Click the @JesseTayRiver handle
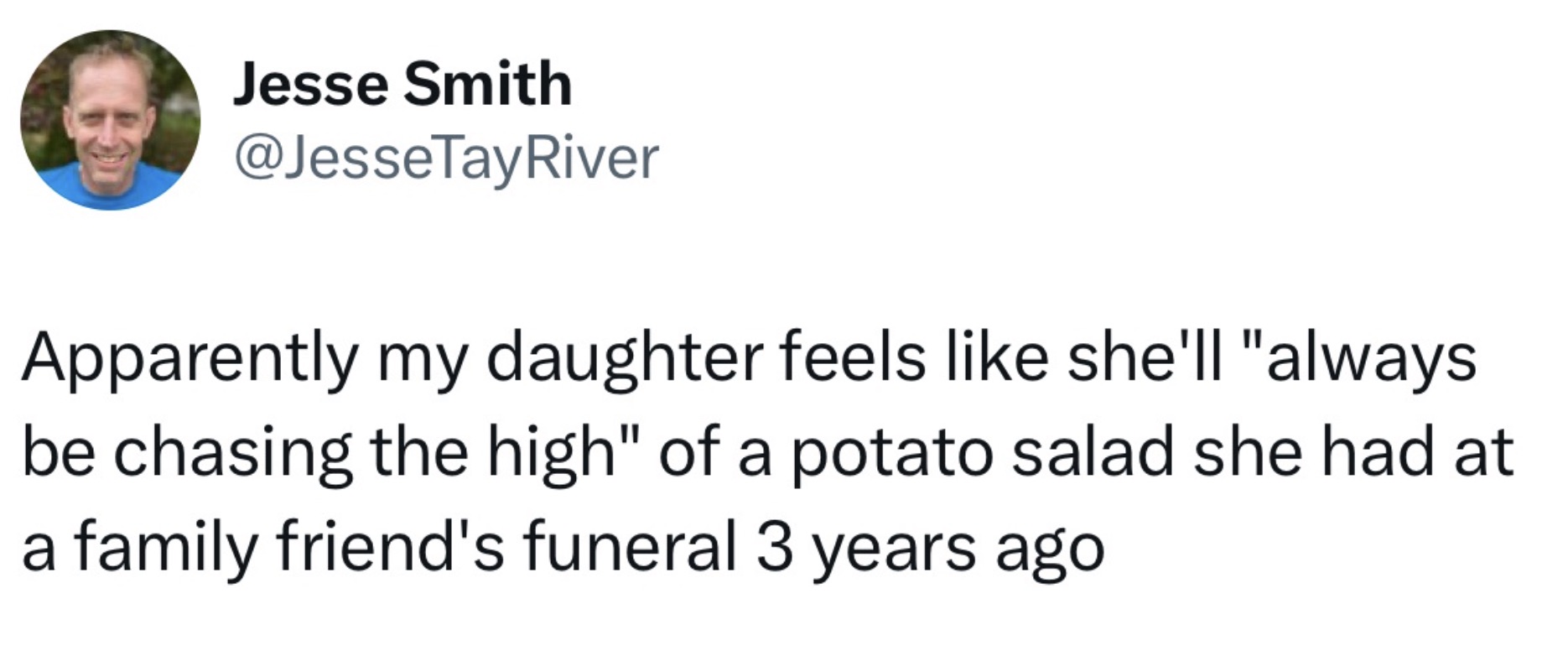The height and width of the screenshot is (656, 1568). (x=447, y=158)
